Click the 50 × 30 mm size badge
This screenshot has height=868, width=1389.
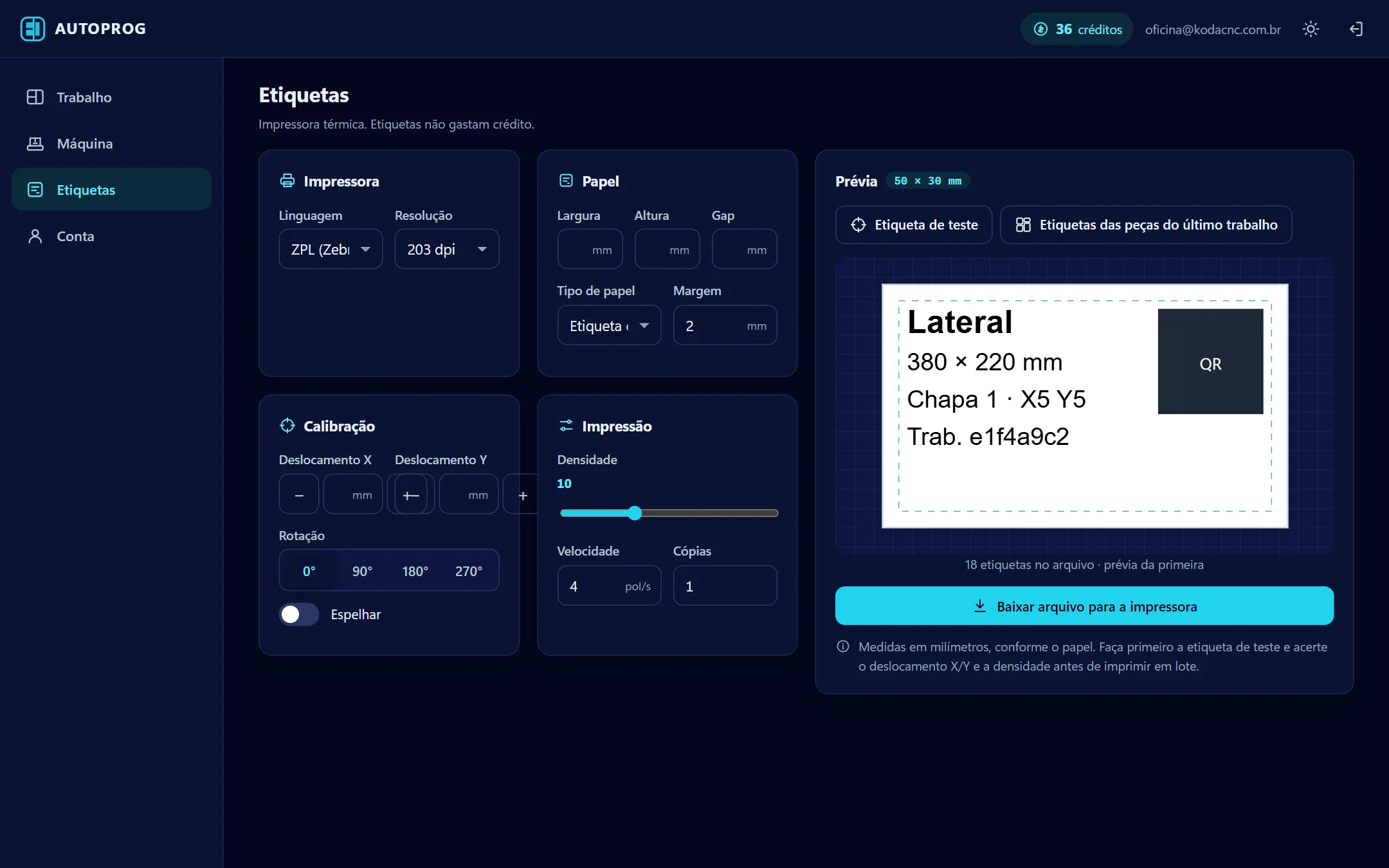pyautogui.click(x=927, y=181)
